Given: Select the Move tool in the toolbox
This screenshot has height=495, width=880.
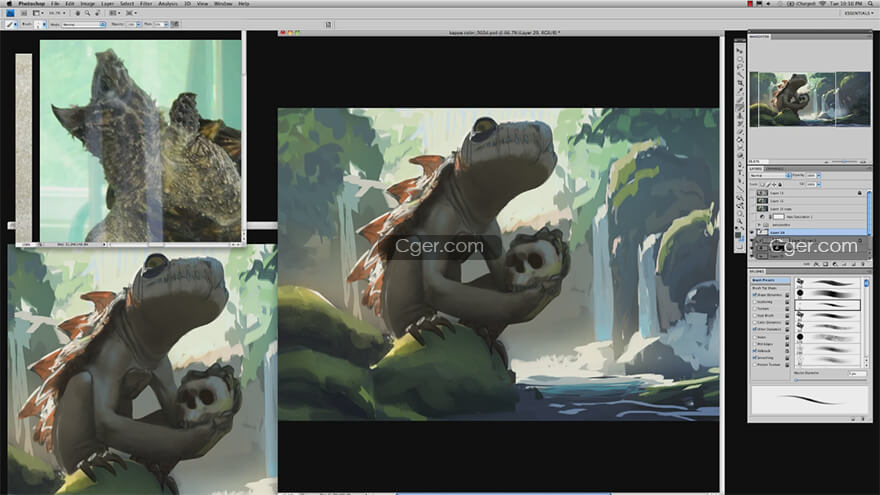Looking at the screenshot, I should pyautogui.click(x=740, y=51).
